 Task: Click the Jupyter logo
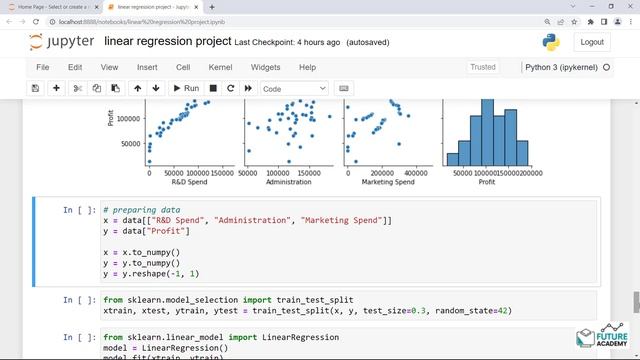[x=62, y=42]
